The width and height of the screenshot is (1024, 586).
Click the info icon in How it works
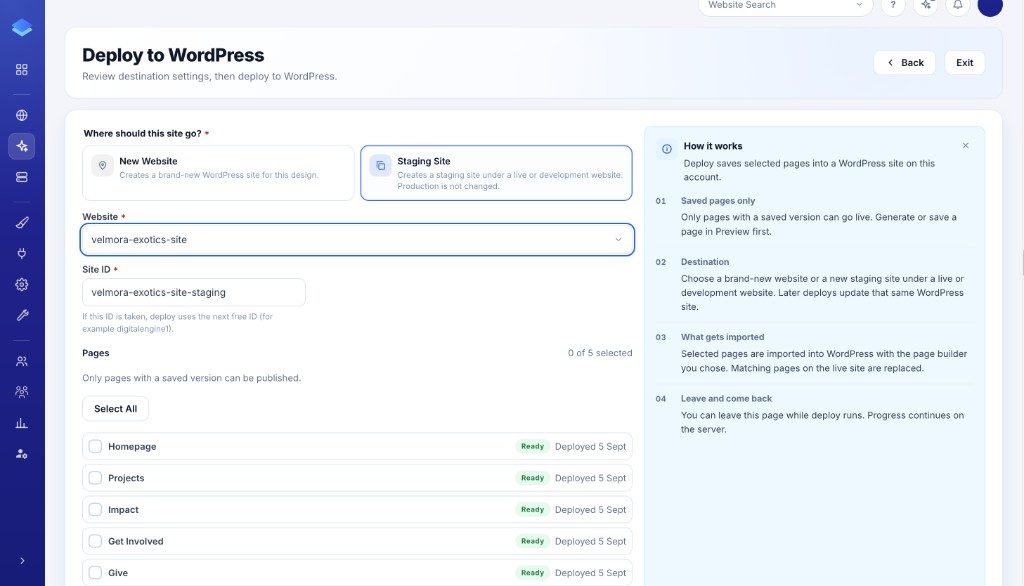click(x=667, y=149)
